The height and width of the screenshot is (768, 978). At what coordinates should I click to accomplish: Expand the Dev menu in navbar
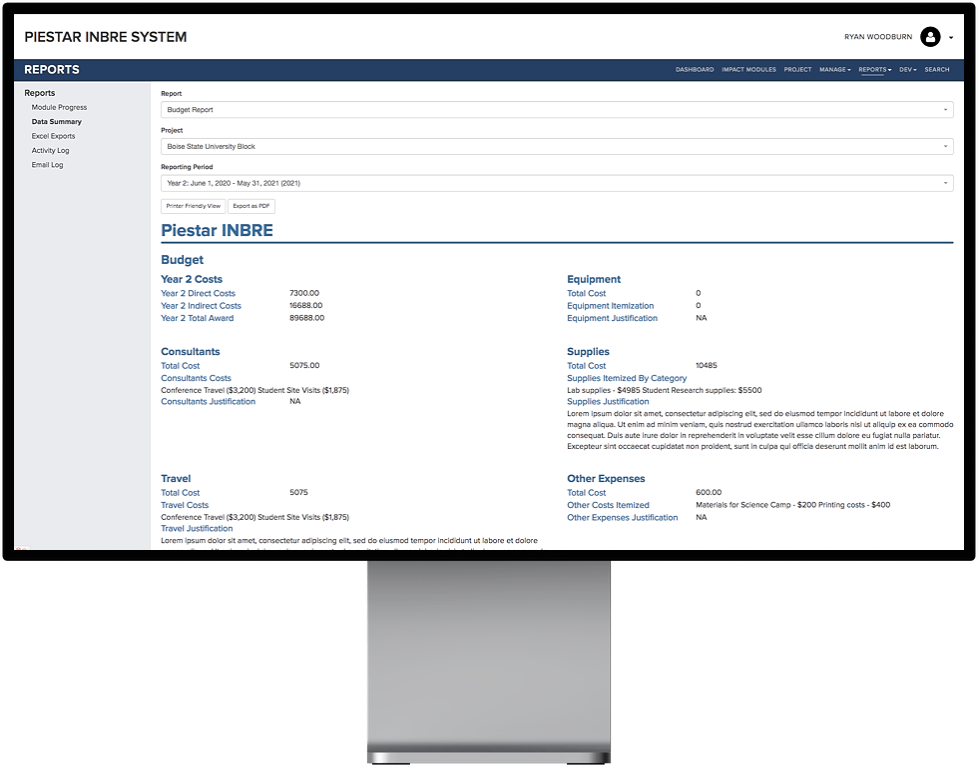[908, 70]
